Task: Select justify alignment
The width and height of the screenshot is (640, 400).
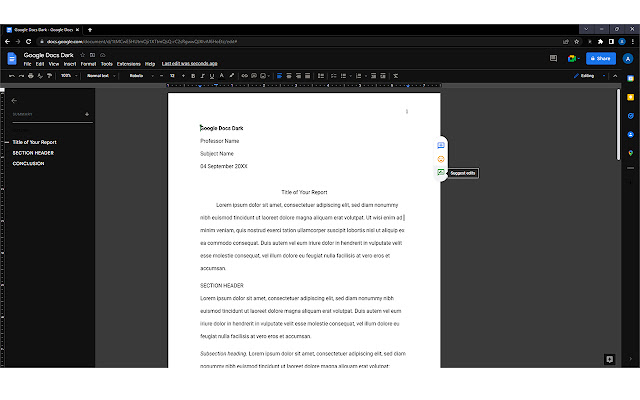Action: click(308, 76)
